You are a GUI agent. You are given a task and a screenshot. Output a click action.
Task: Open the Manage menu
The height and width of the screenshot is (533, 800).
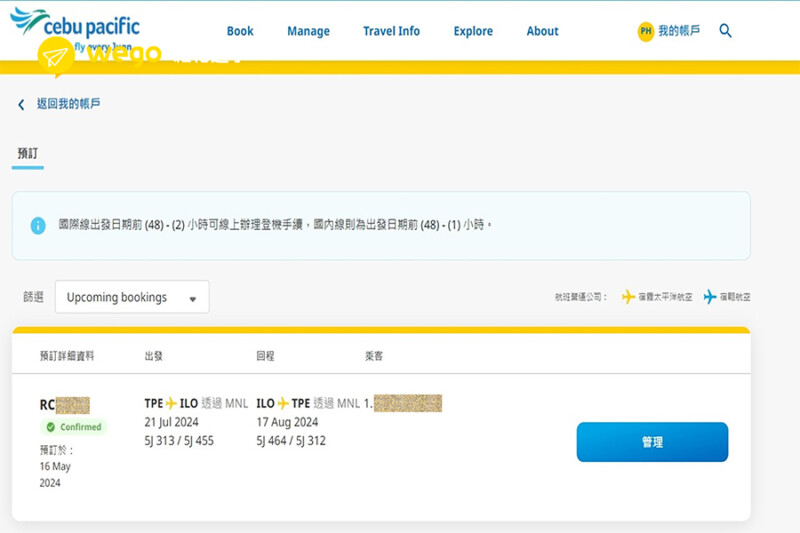pos(308,31)
